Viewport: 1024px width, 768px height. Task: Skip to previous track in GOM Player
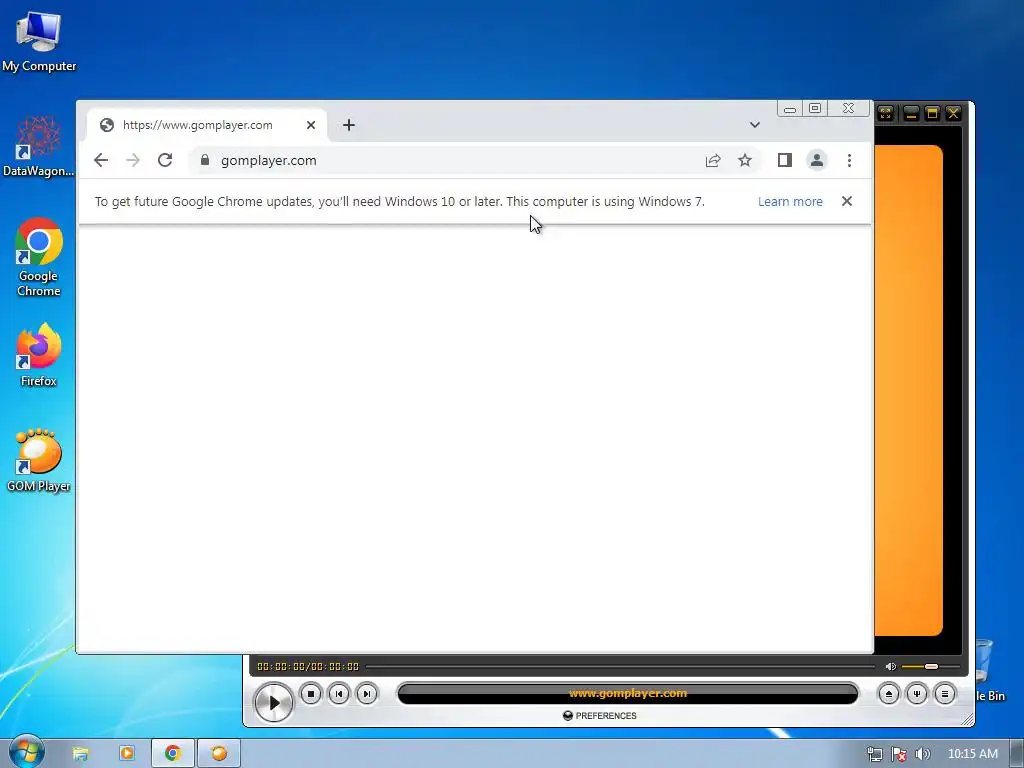[x=339, y=694]
